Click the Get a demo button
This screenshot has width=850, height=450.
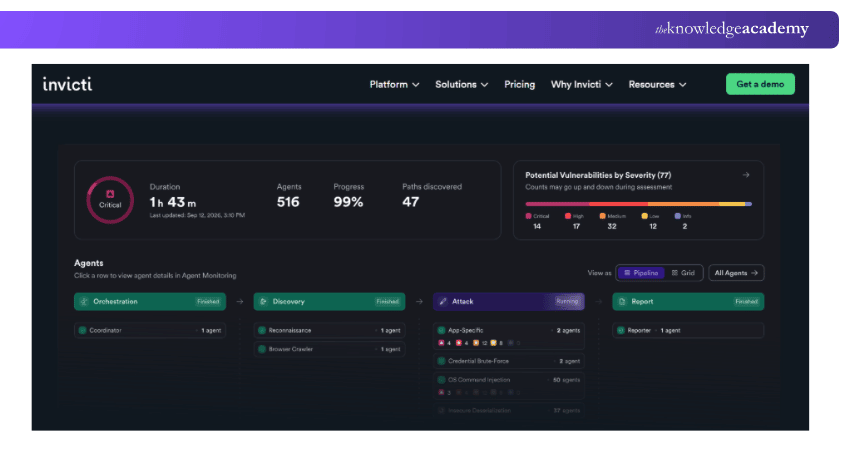click(x=760, y=84)
